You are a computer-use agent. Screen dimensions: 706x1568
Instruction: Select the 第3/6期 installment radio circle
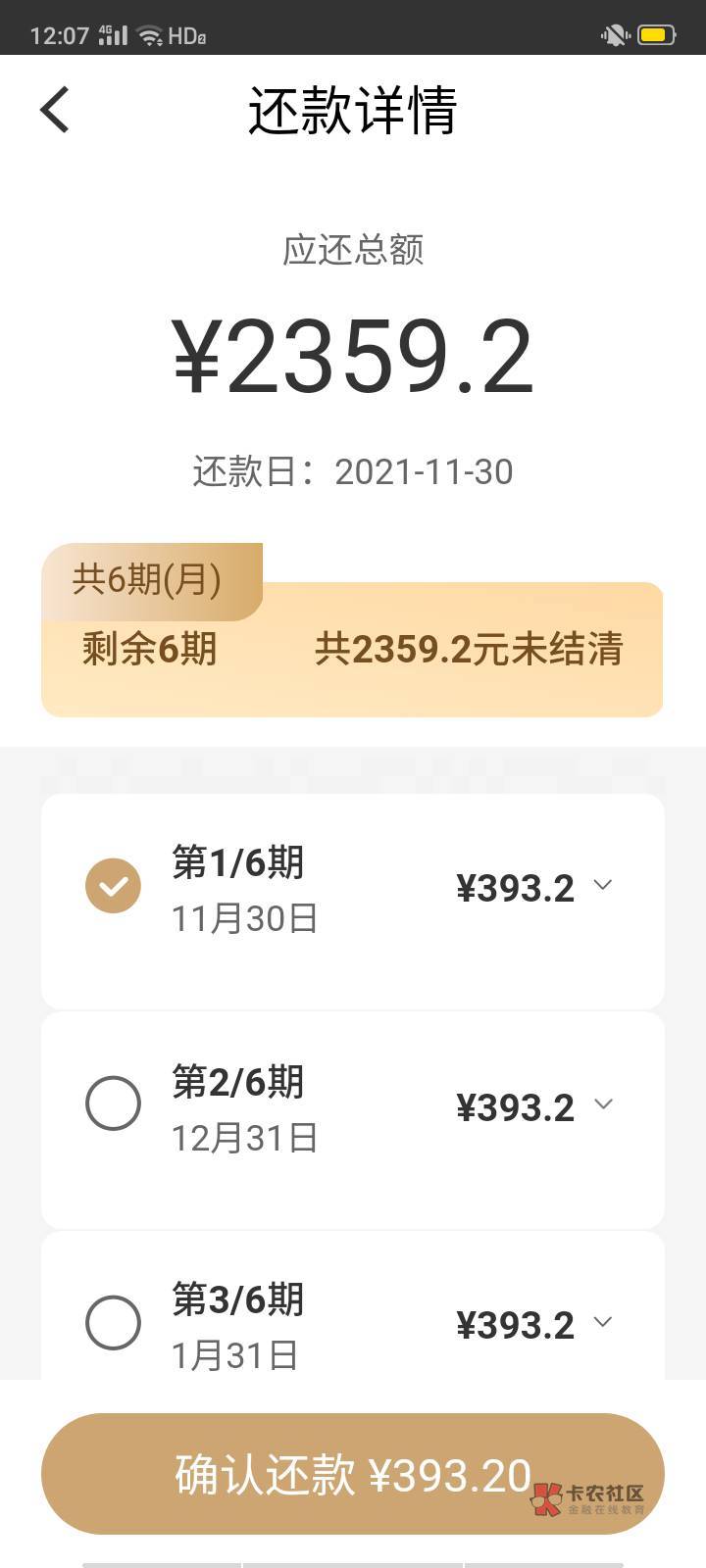pyautogui.click(x=113, y=1323)
